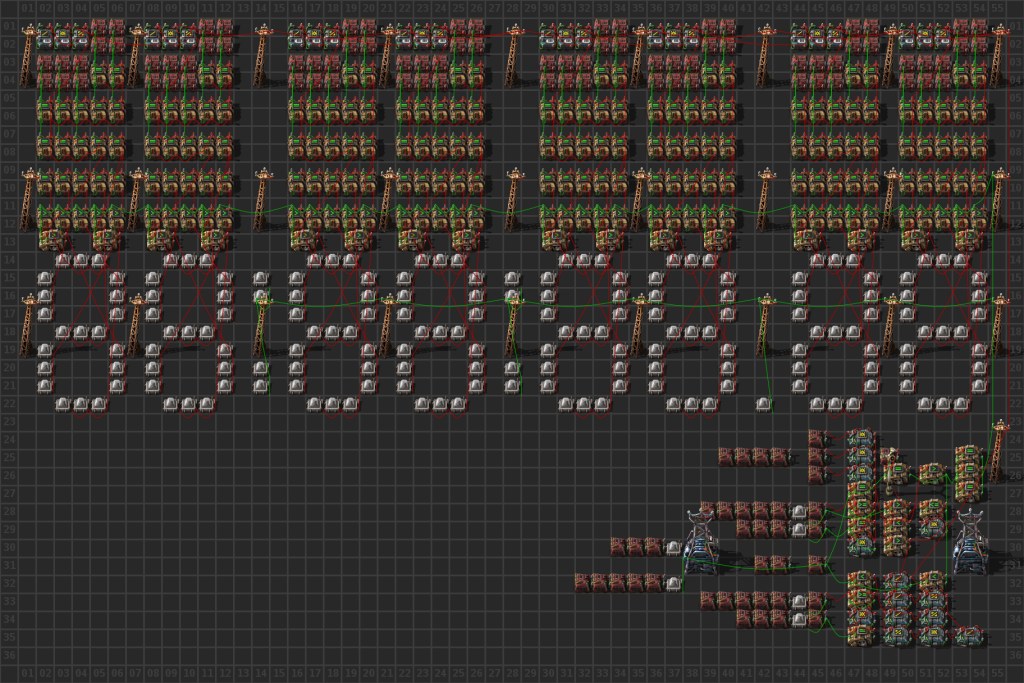Screen dimensions: 1024x683
Task: Click left ruler row label 23
Action: tap(10, 422)
